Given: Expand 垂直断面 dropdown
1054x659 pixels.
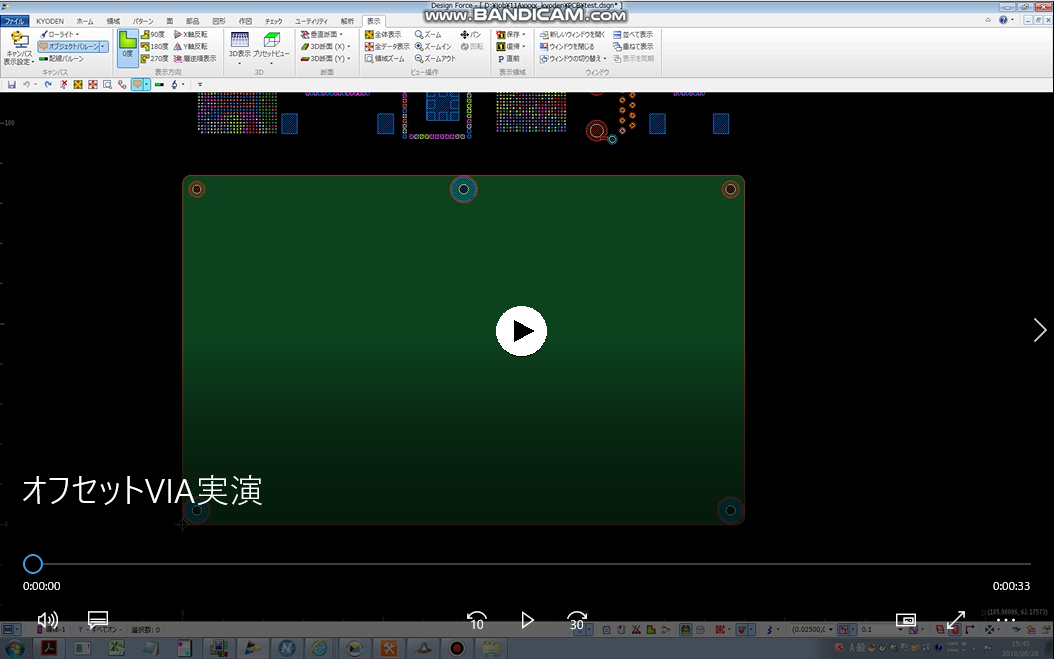Looking at the screenshot, I should coord(341,34).
